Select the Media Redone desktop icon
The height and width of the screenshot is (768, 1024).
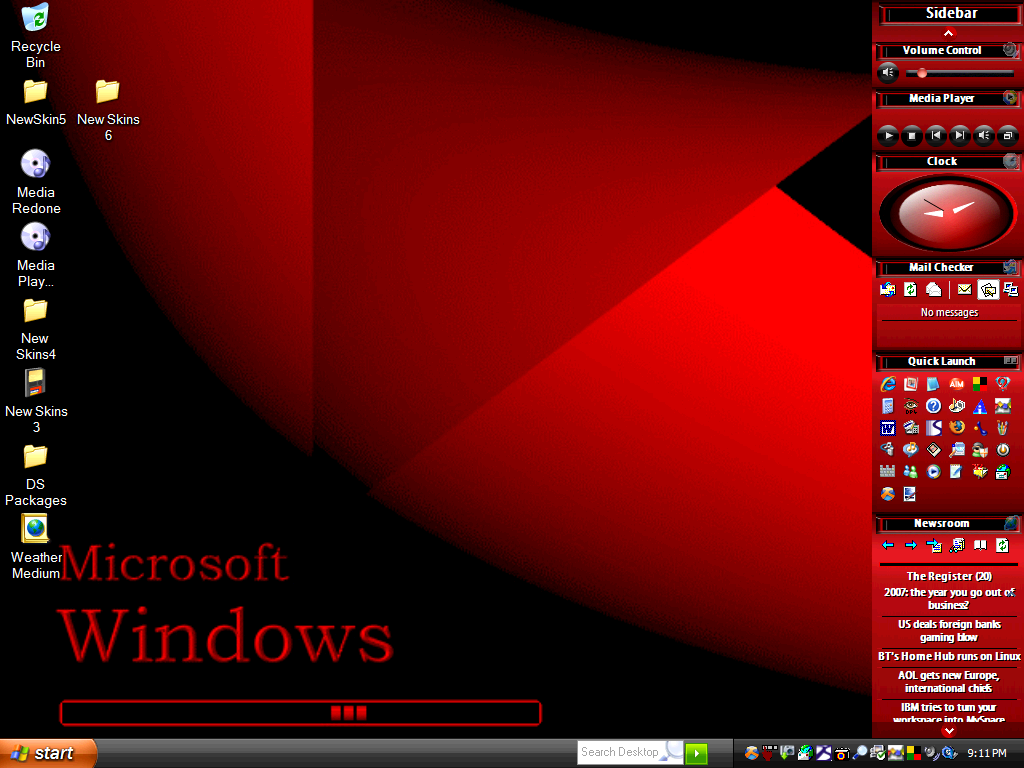35,182
